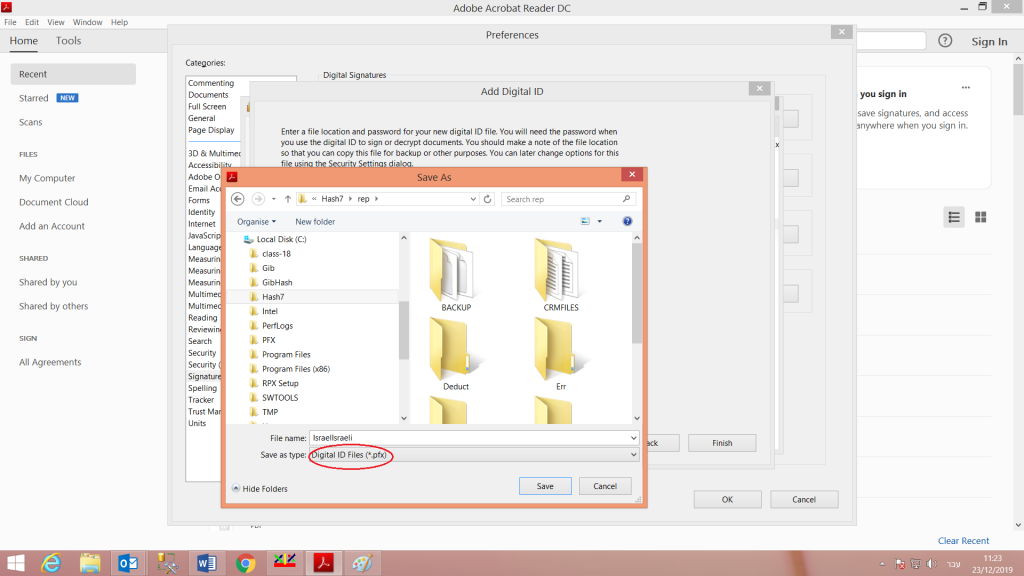The image size is (1024, 576).
Task: Open the Save As help icon
Action: pos(627,221)
